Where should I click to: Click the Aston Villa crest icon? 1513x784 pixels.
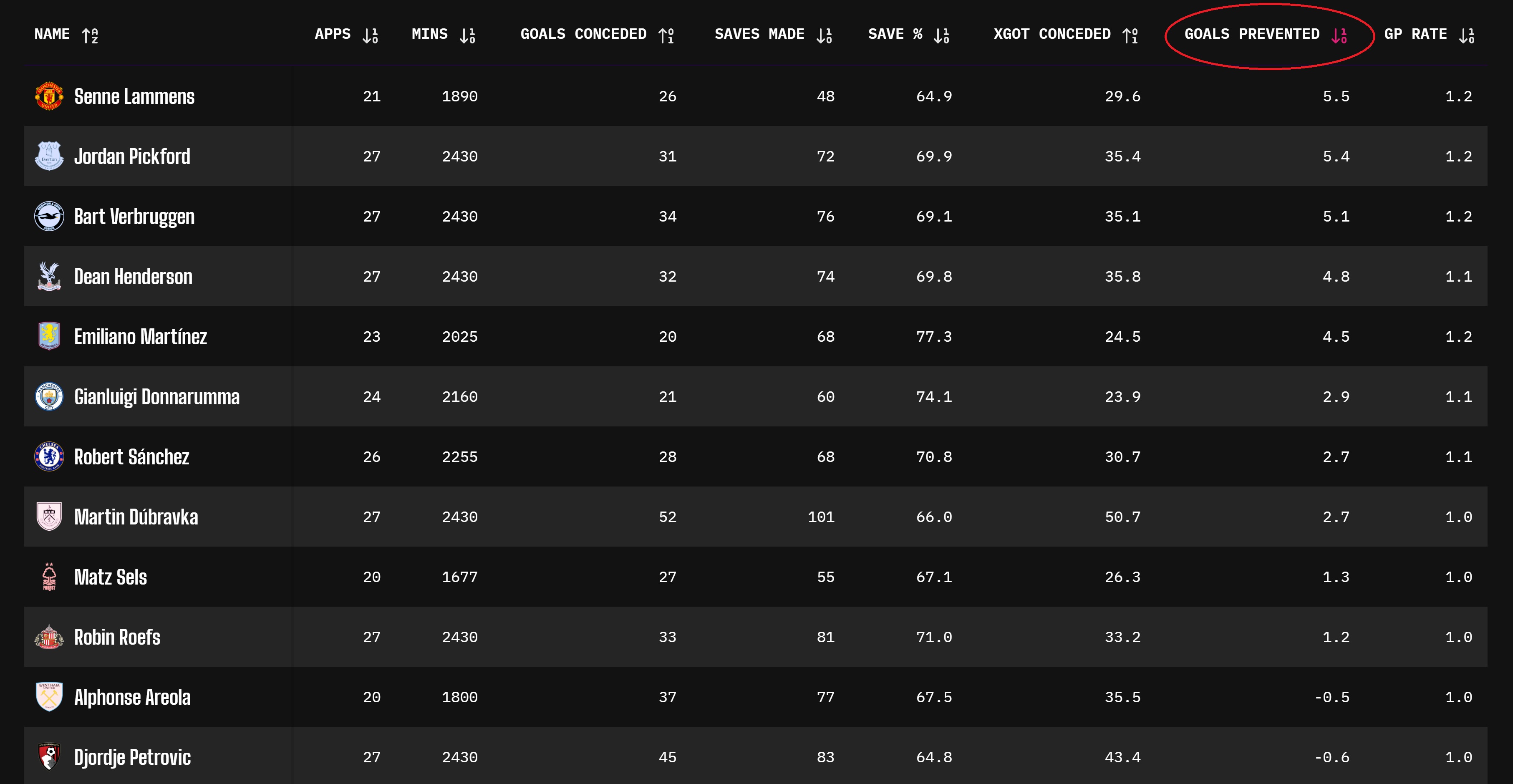point(49,336)
